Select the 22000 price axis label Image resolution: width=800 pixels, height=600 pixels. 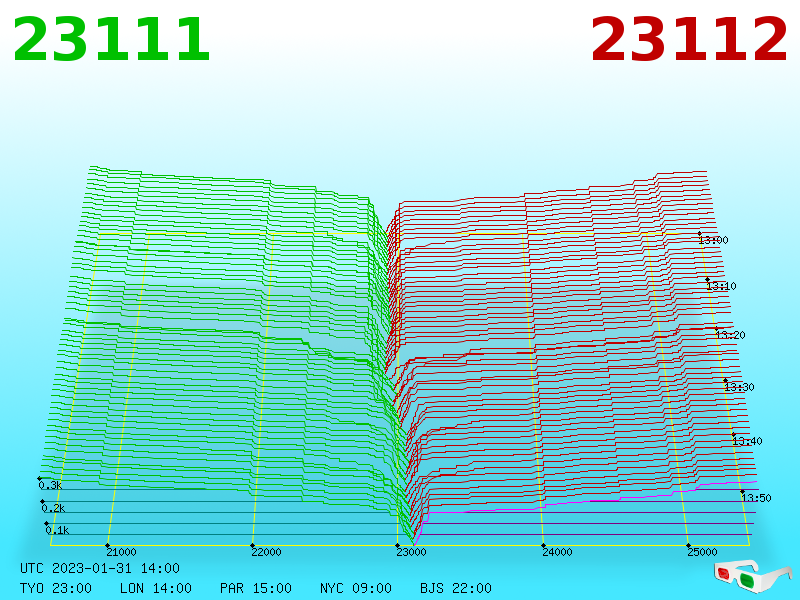pos(266,552)
